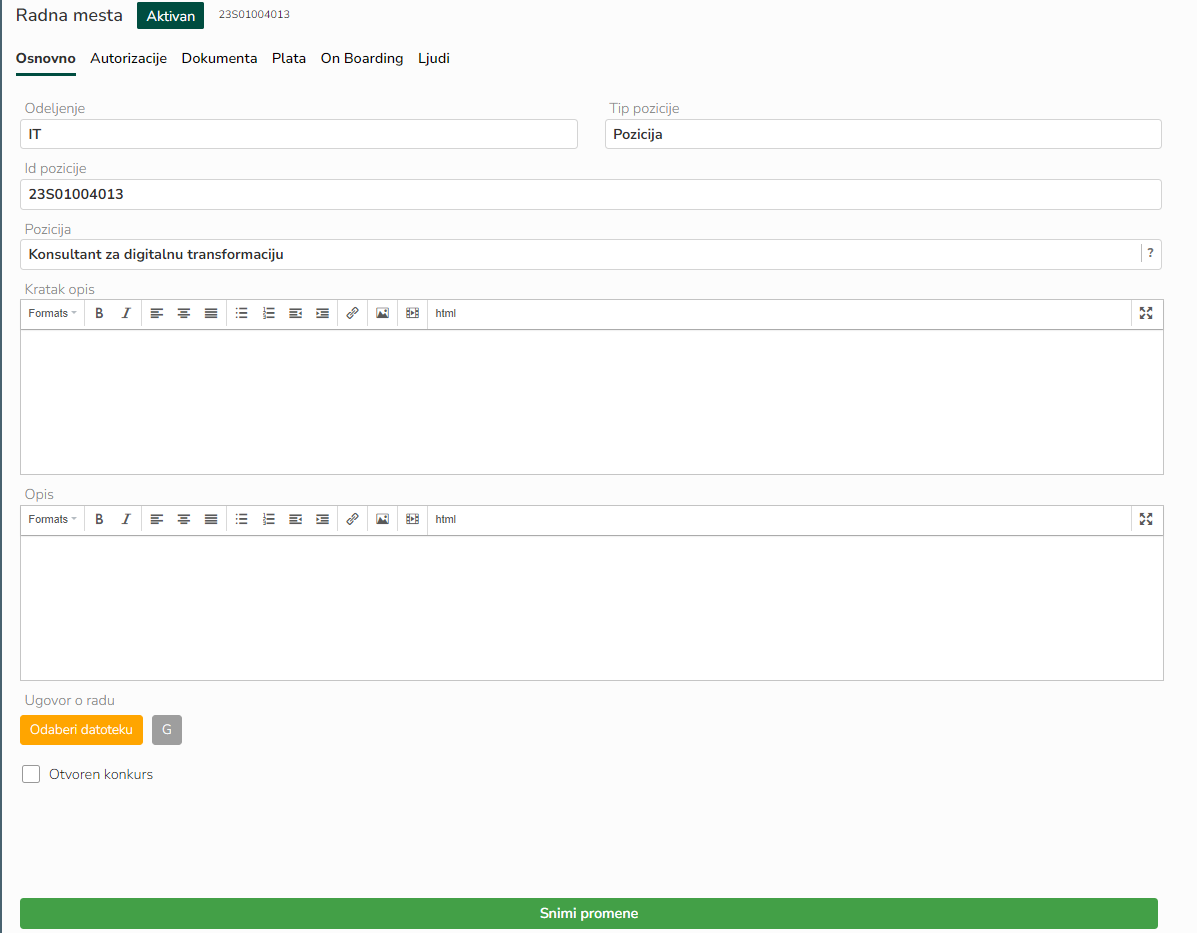Image resolution: width=1197 pixels, height=933 pixels.
Task: Click into the Id pozicije field
Action: pyautogui.click(x=590, y=194)
